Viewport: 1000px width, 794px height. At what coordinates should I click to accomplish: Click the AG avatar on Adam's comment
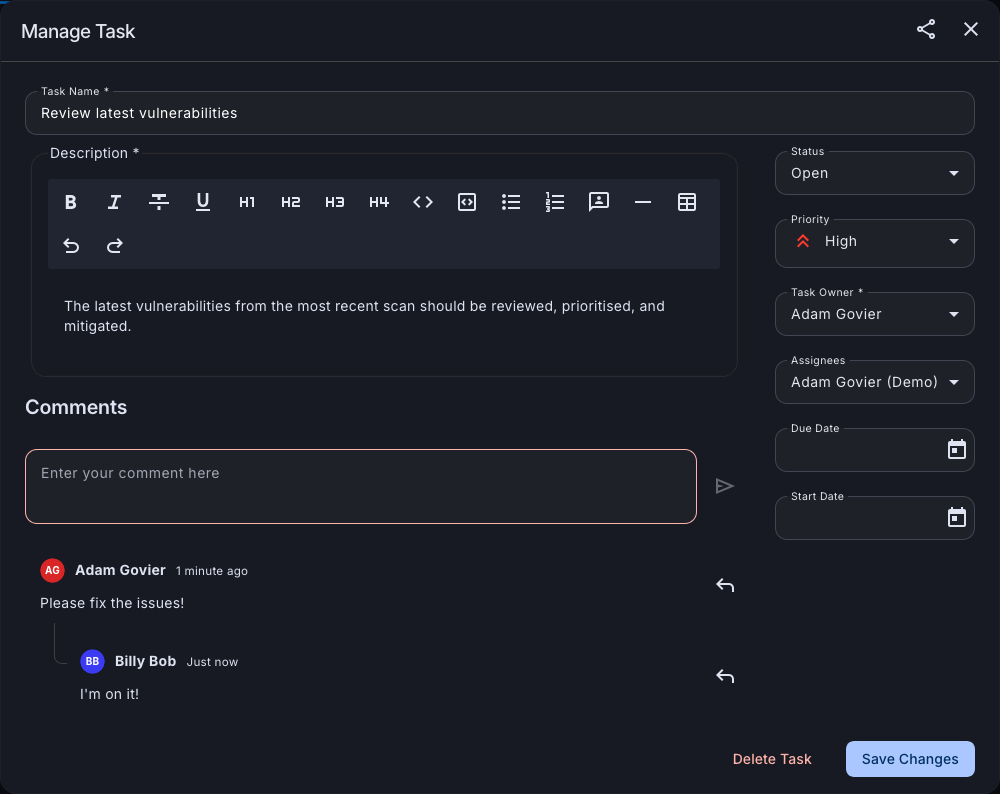(52, 570)
